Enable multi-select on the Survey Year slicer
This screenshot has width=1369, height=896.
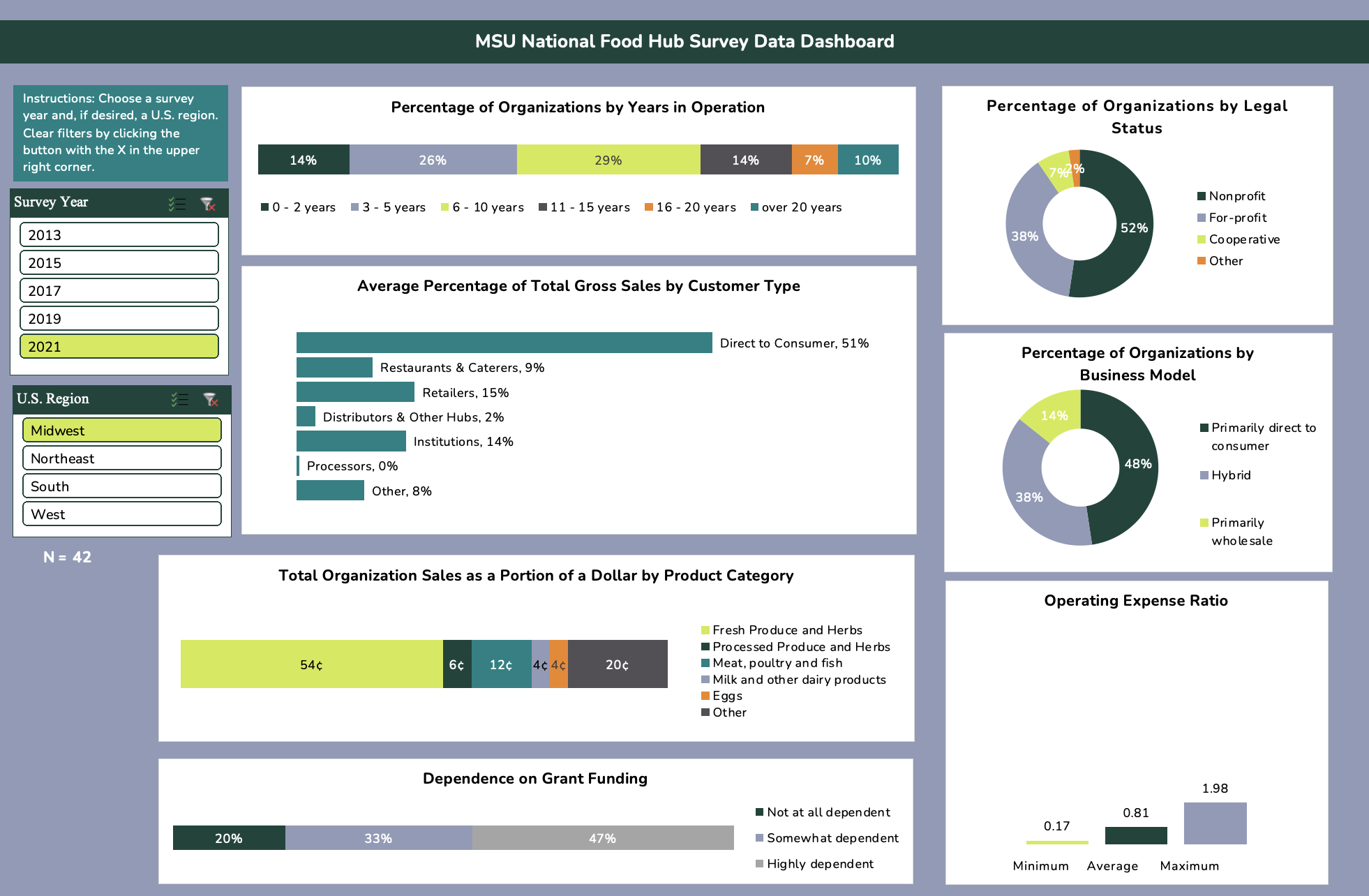[x=177, y=203]
